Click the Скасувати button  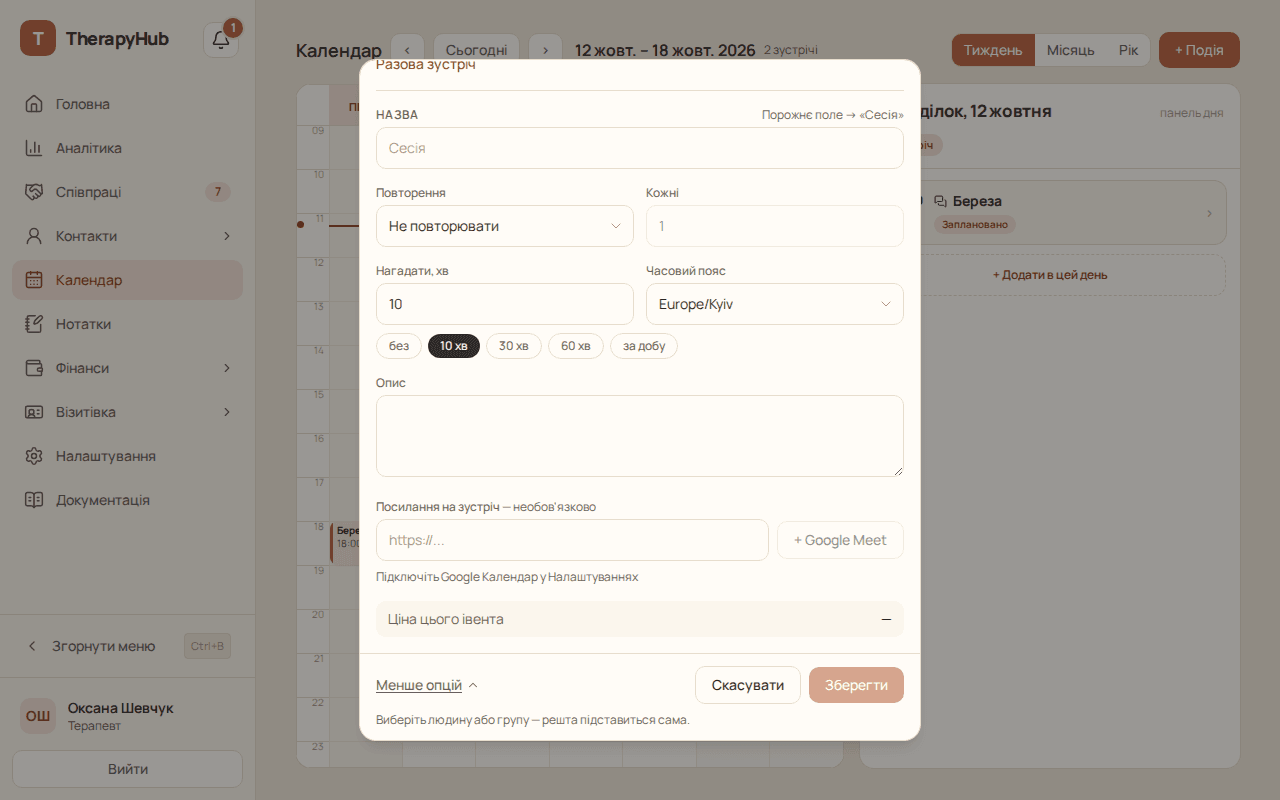pos(748,685)
